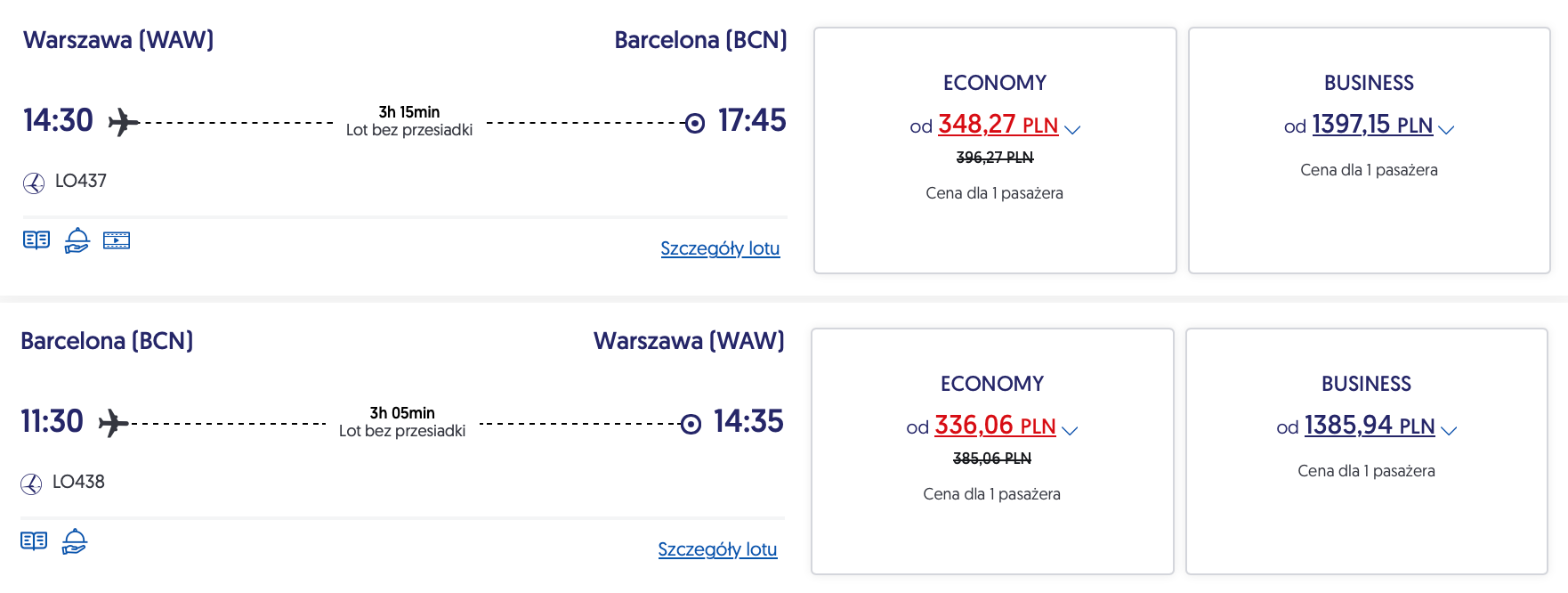Select Economy fare card for Warsaw–Barcelona
This screenshot has width=1568, height=593.
tap(995, 232)
